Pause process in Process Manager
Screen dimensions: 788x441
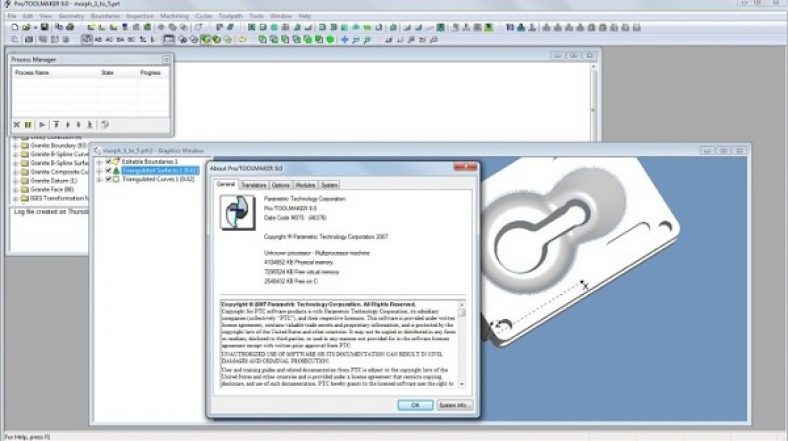click(x=28, y=125)
